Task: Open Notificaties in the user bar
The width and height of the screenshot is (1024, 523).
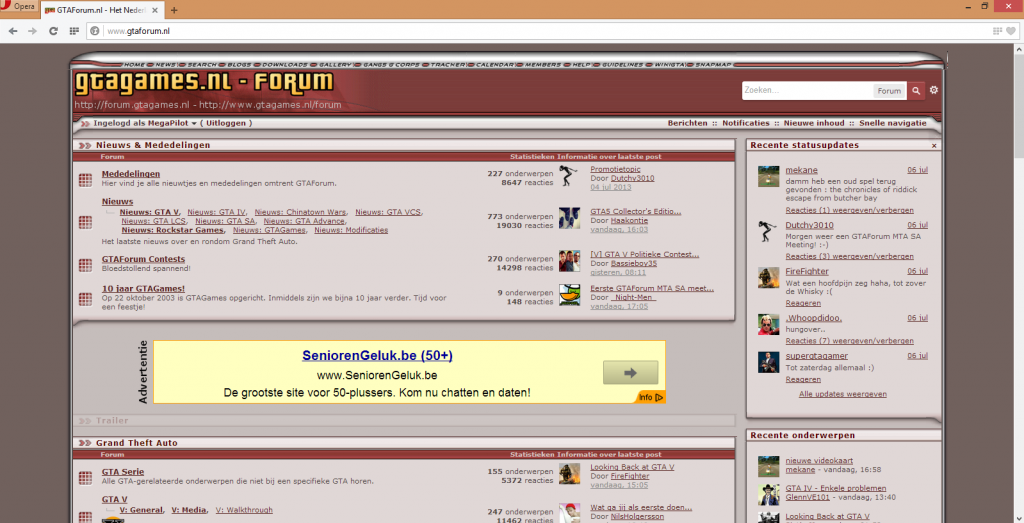Action: pos(746,123)
